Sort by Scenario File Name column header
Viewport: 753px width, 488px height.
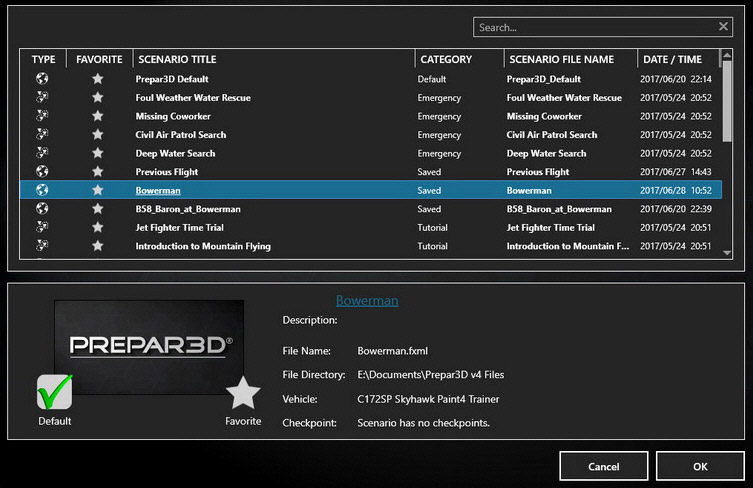coord(561,60)
